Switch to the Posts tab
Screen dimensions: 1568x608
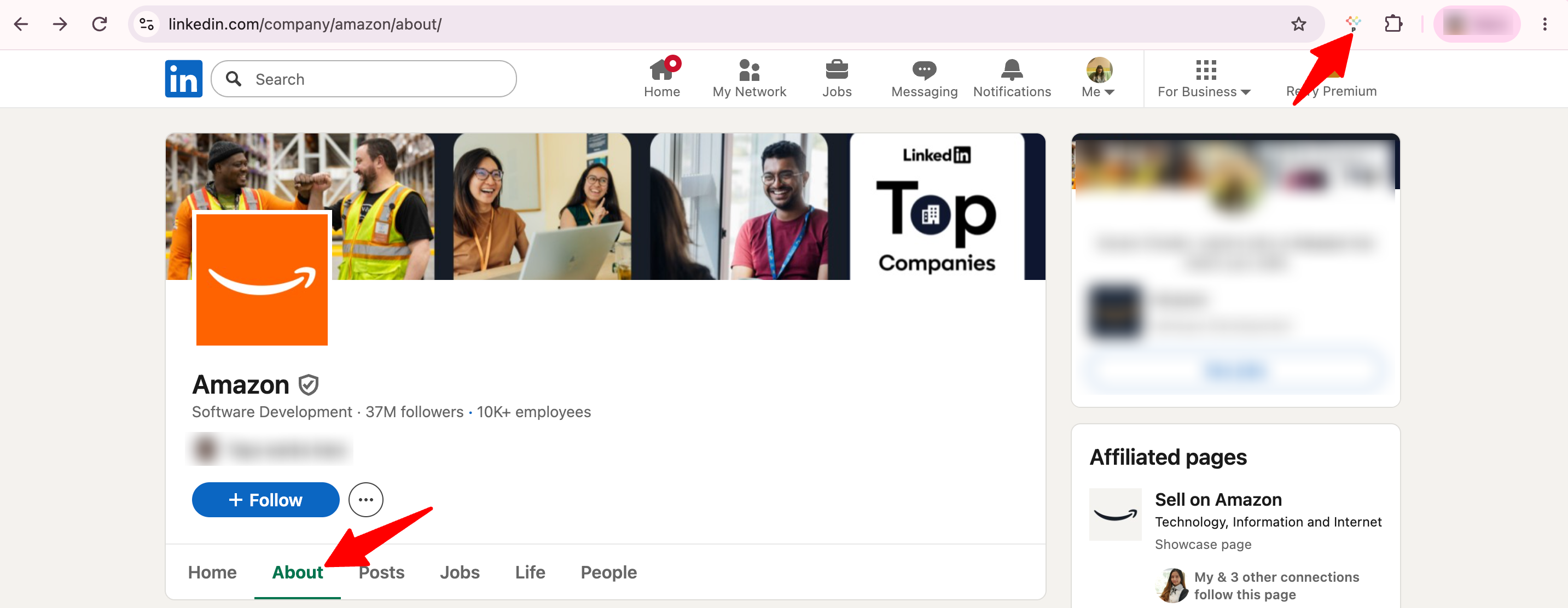coord(381,572)
